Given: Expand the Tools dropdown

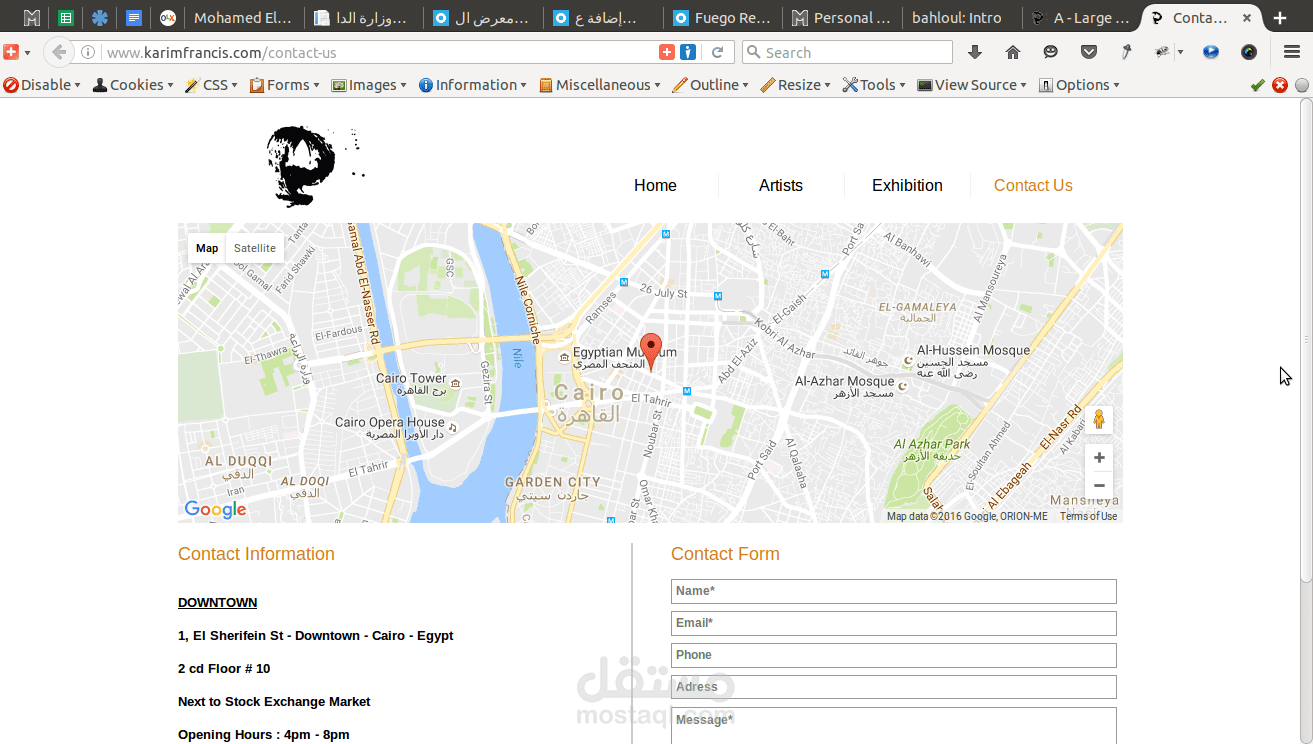Looking at the screenshot, I should click(875, 85).
